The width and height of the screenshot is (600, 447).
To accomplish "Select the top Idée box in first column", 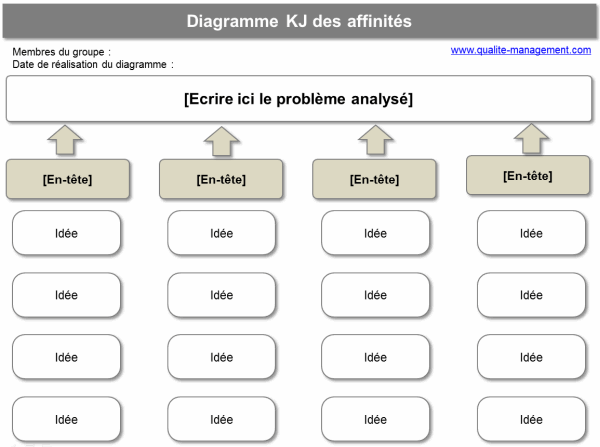I will pos(67,234).
